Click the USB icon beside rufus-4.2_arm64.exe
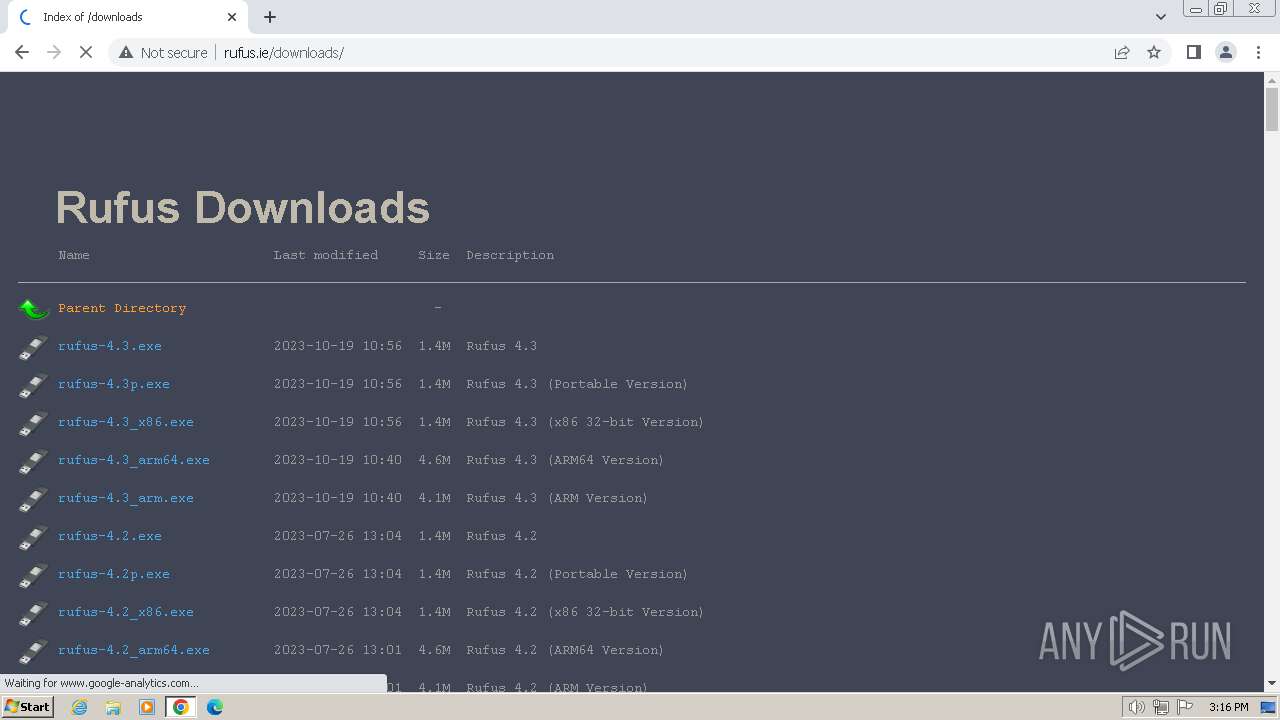Image resolution: width=1280 pixels, height=720 pixels. (x=33, y=651)
